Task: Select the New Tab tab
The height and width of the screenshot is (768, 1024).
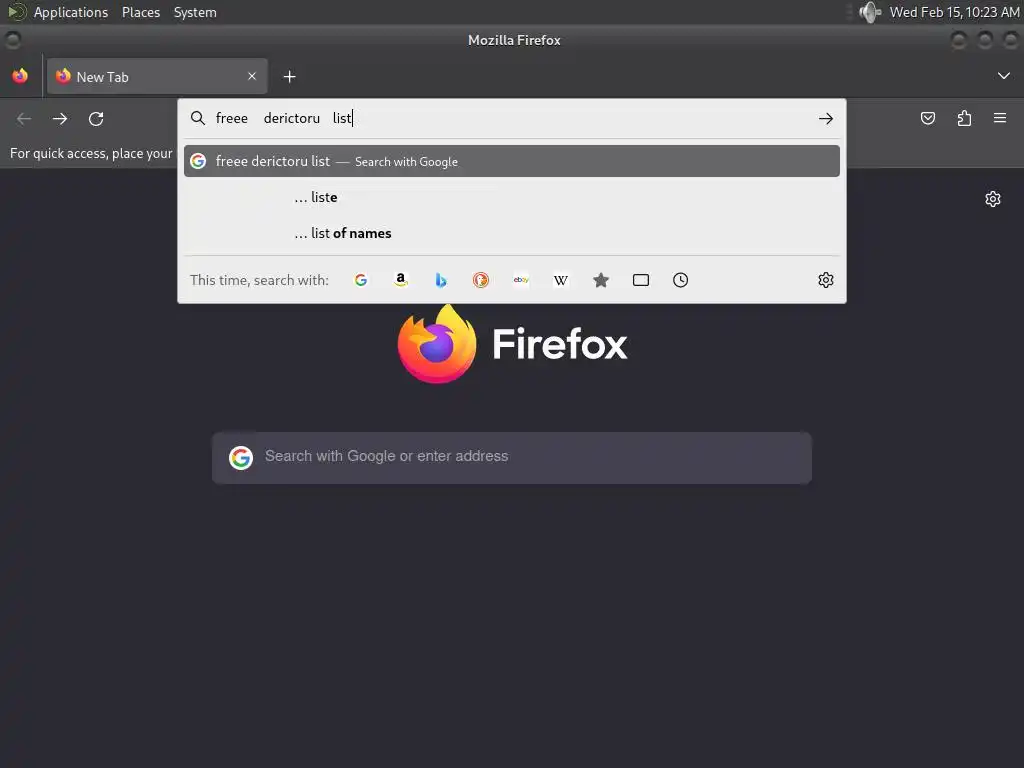Action: 157,76
